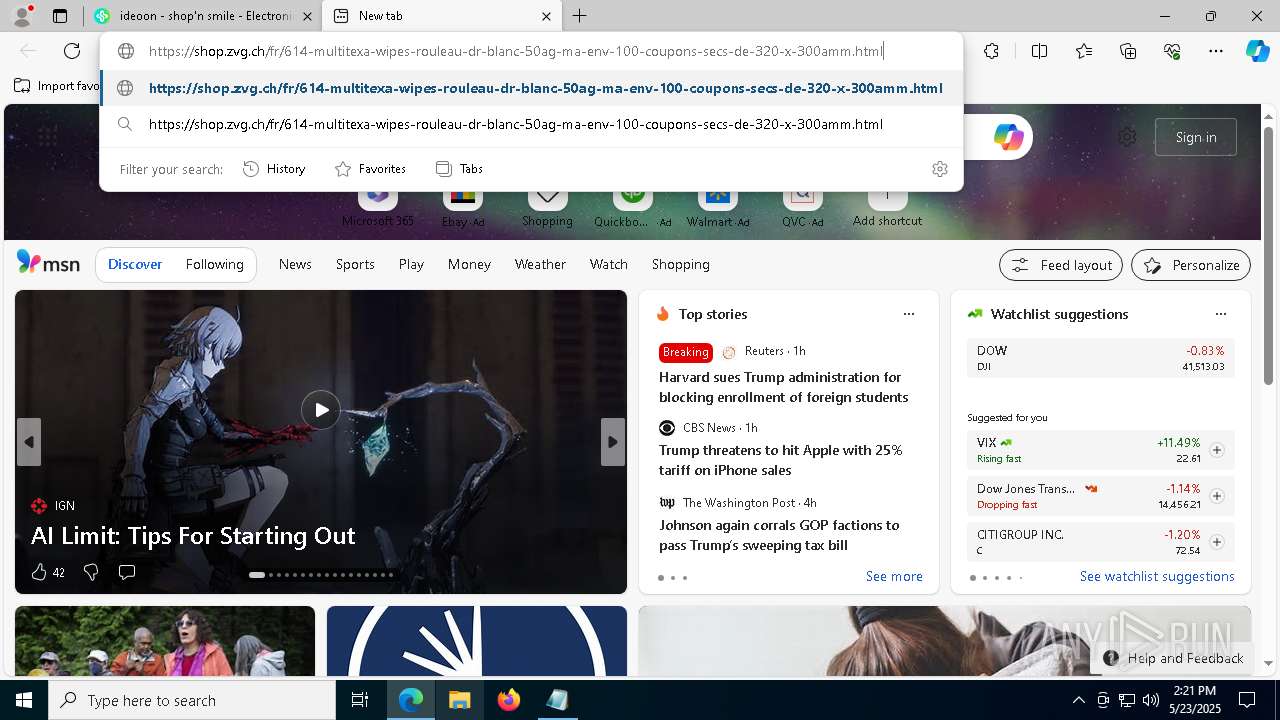This screenshot has width=1280, height=720.
Task: Open the Watch category
Action: tap(608, 264)
